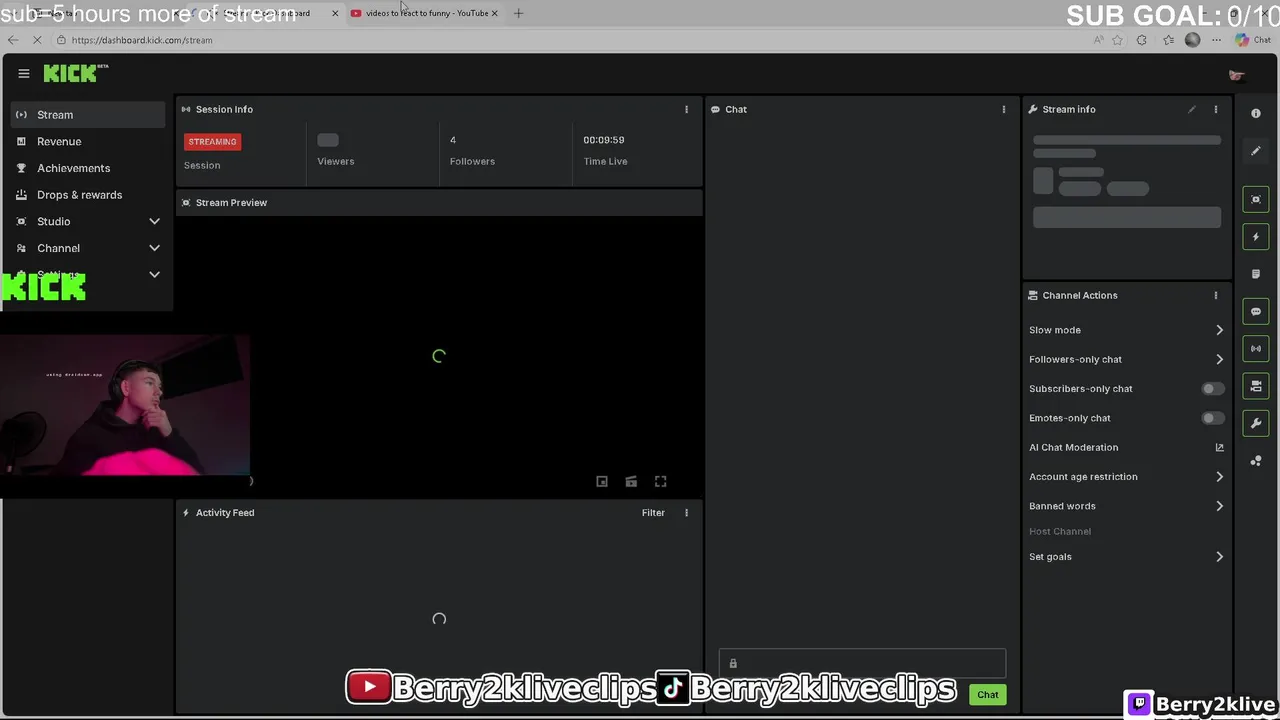Viewport: 1280px width, 720px height.
Task: Go back with the browser back arrow
Action: (13, 40)
